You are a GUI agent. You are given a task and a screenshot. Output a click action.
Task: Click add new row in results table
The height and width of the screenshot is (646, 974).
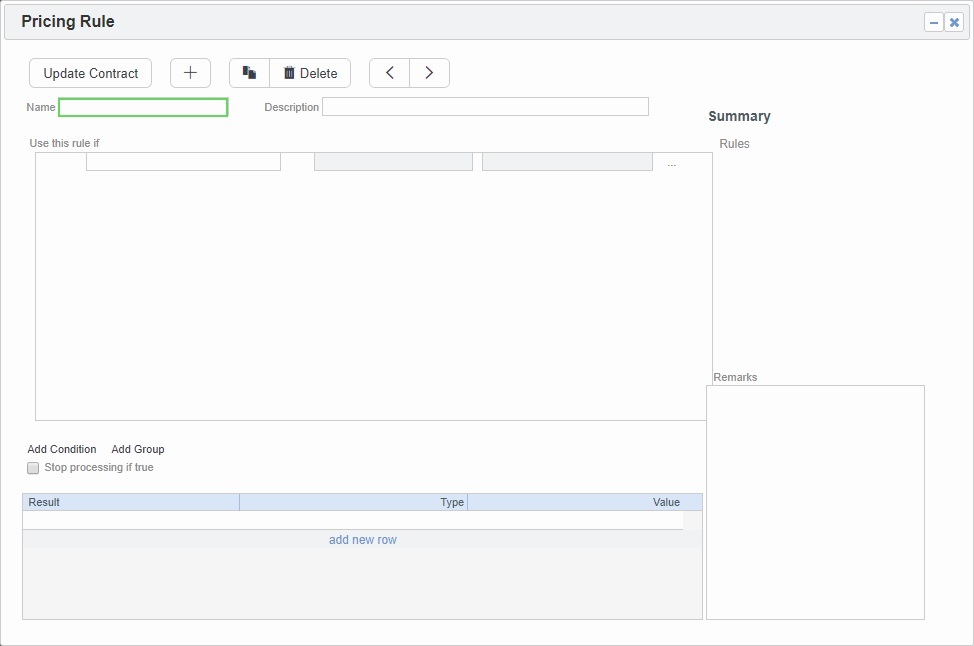(363, 540)
